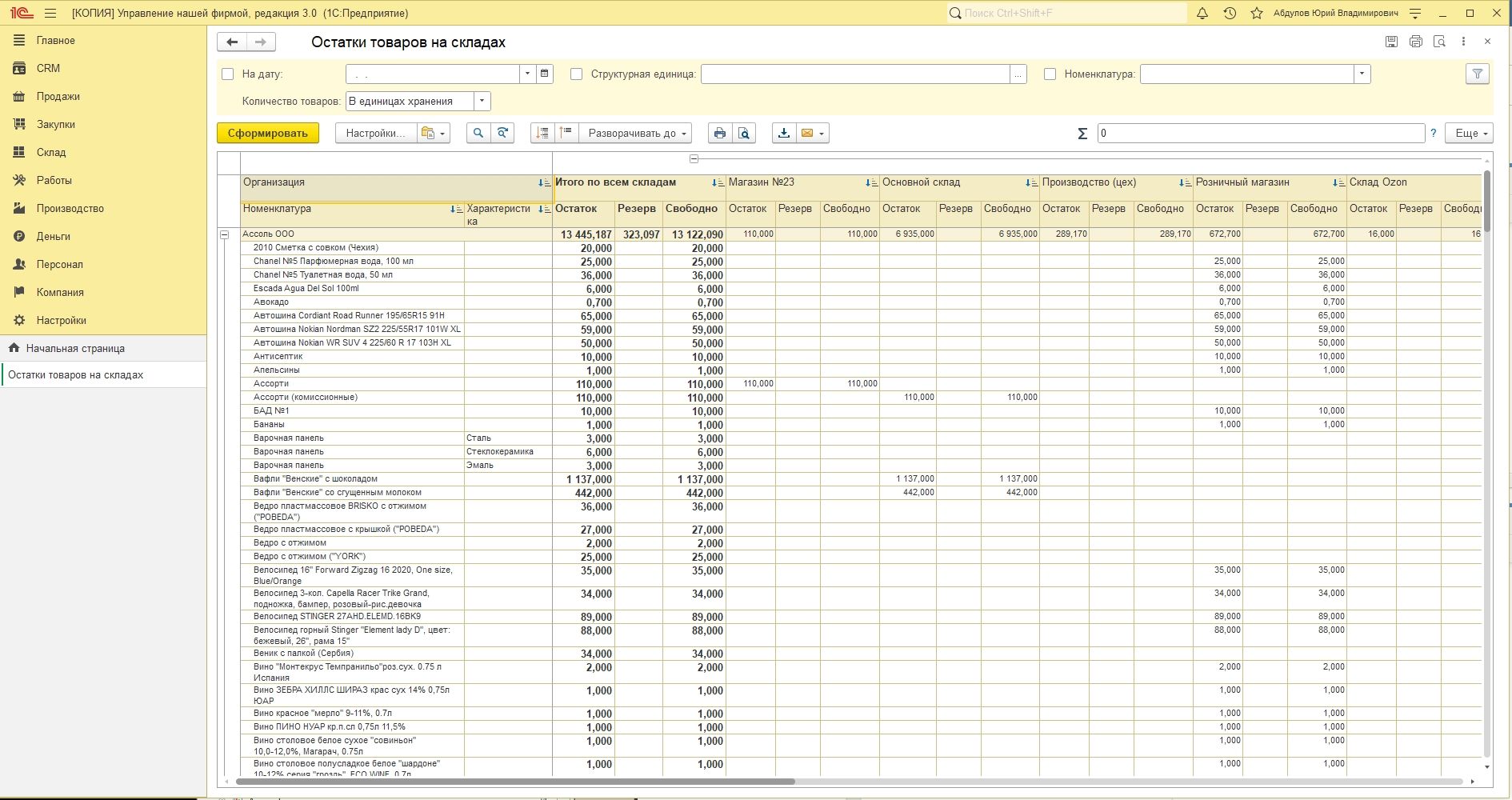Save the report with the diskette icon
1512x800 pixels.
(1391, 42)
